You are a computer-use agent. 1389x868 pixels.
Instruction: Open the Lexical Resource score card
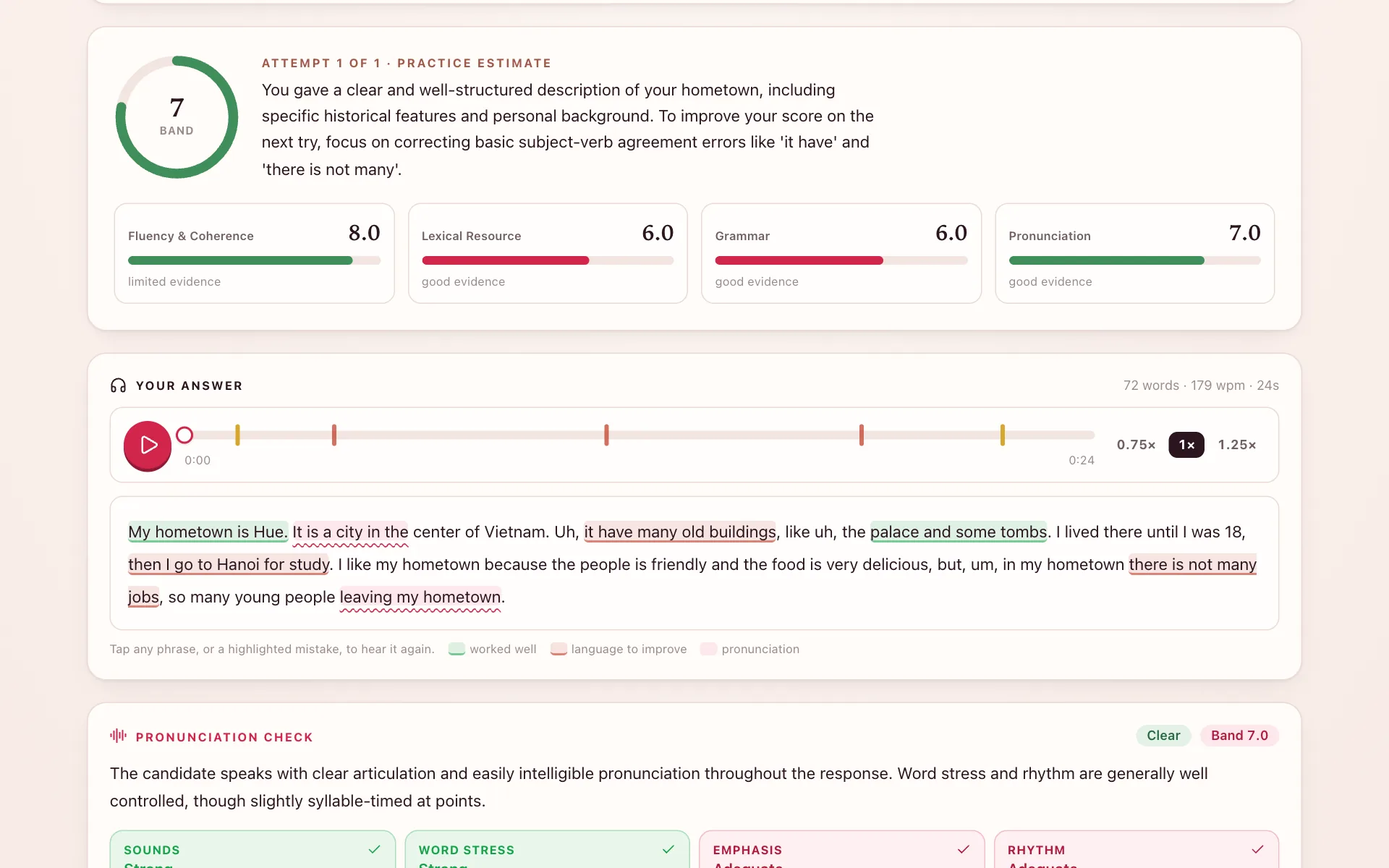pos(548,253)
